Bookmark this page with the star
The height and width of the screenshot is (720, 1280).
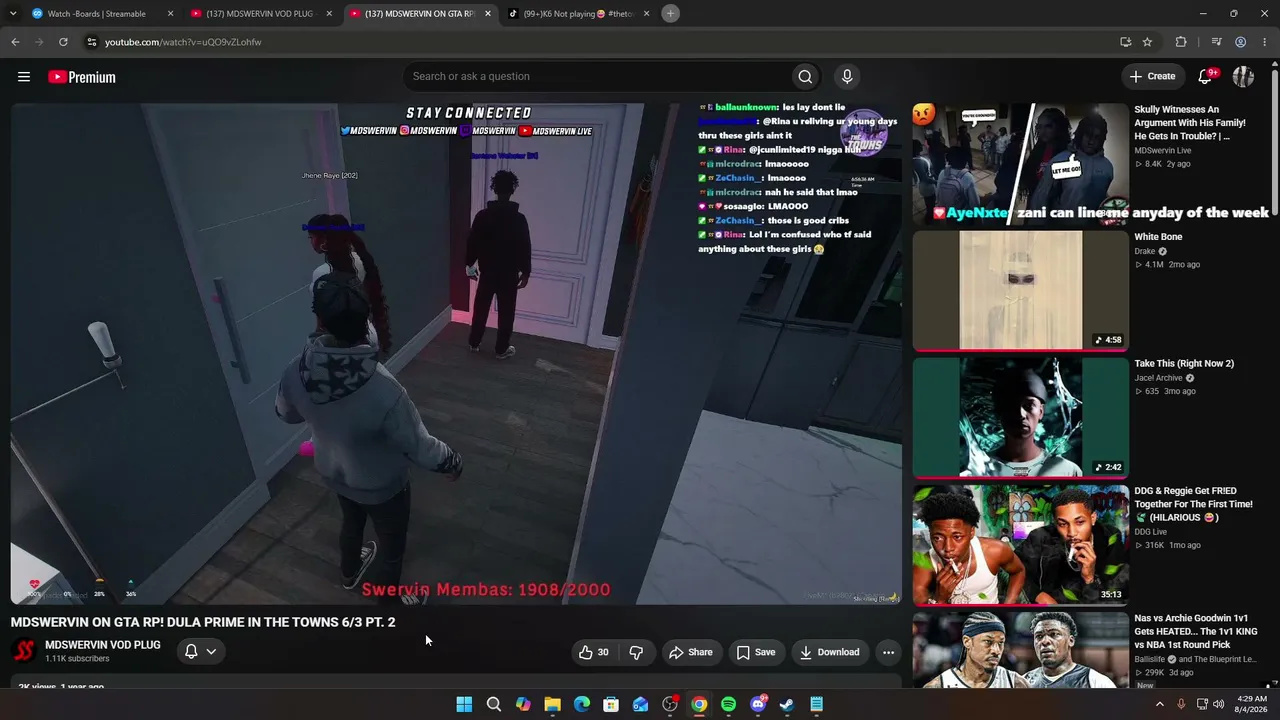point(1147,42)
